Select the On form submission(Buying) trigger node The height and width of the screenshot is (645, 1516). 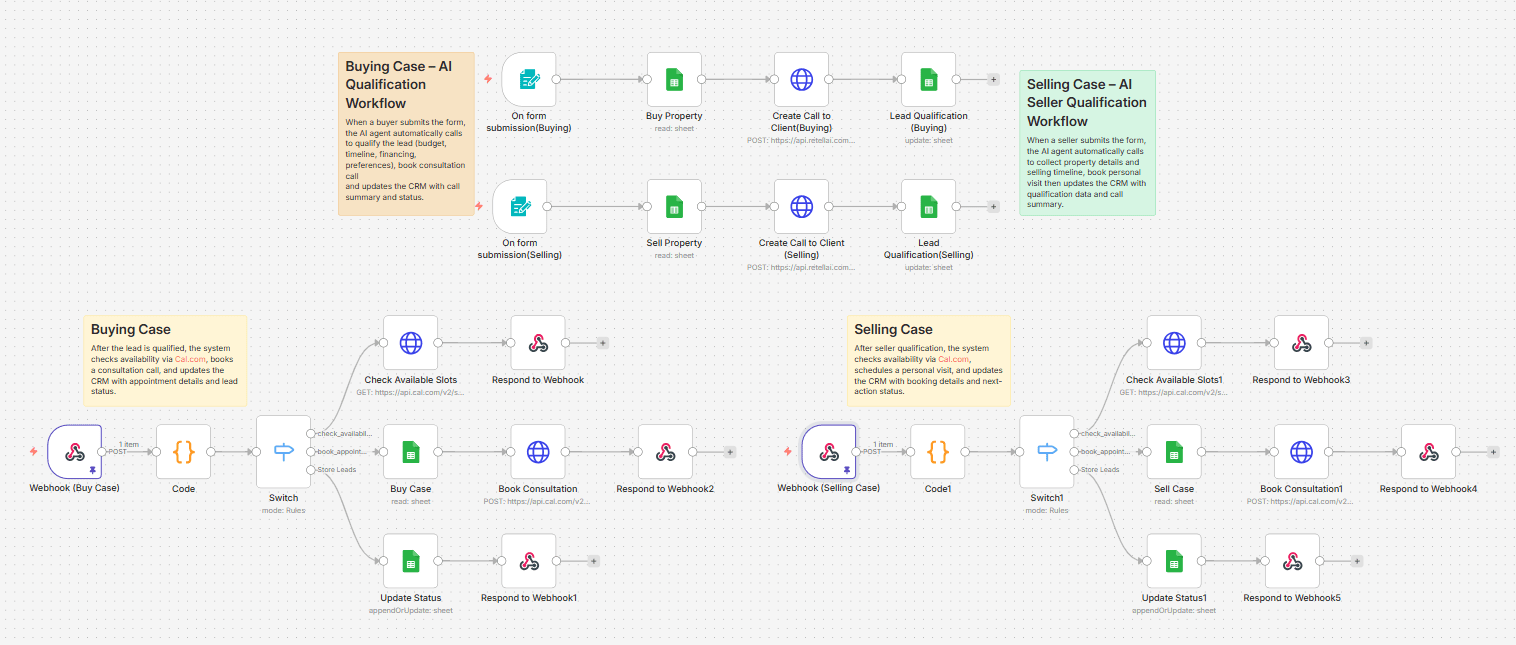[x=529, y=80]
